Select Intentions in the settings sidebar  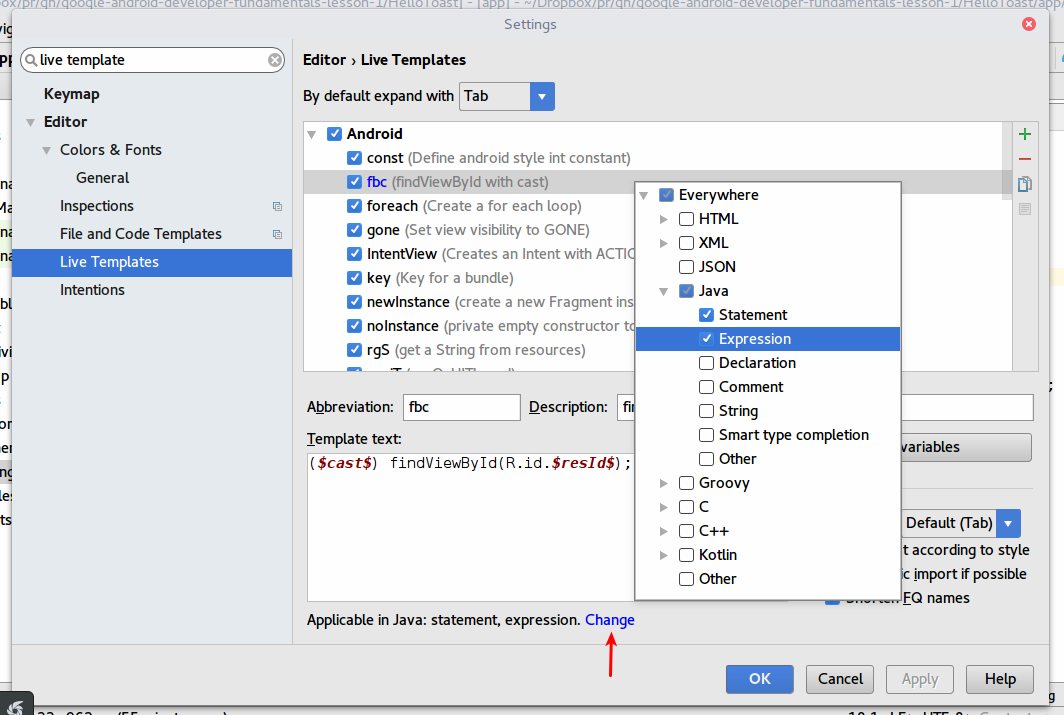pos(92,290)
